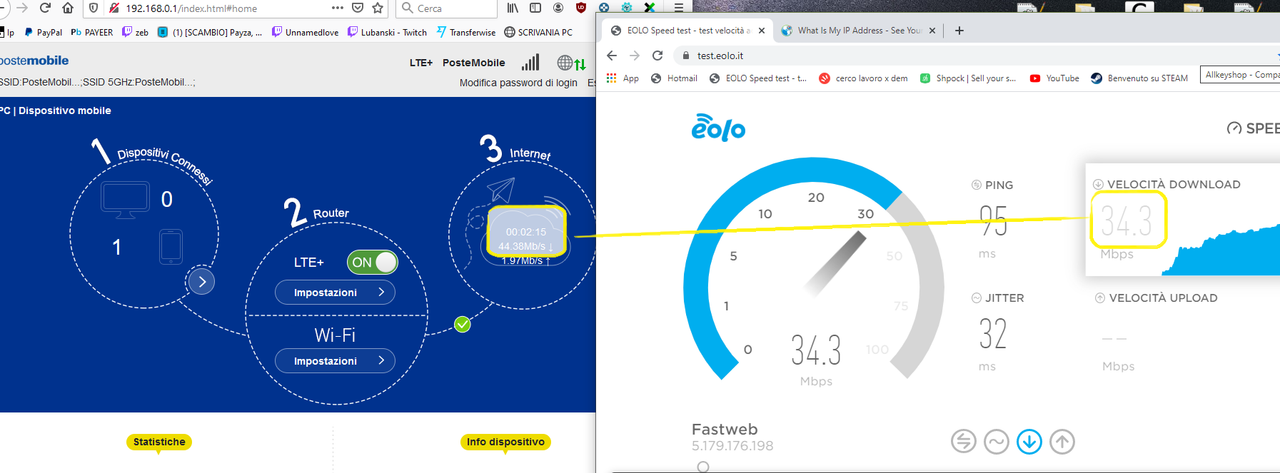Viewport: 1280px width, 473px height.
Task: Open a new Chrome tab
Action: pos(959,30)
